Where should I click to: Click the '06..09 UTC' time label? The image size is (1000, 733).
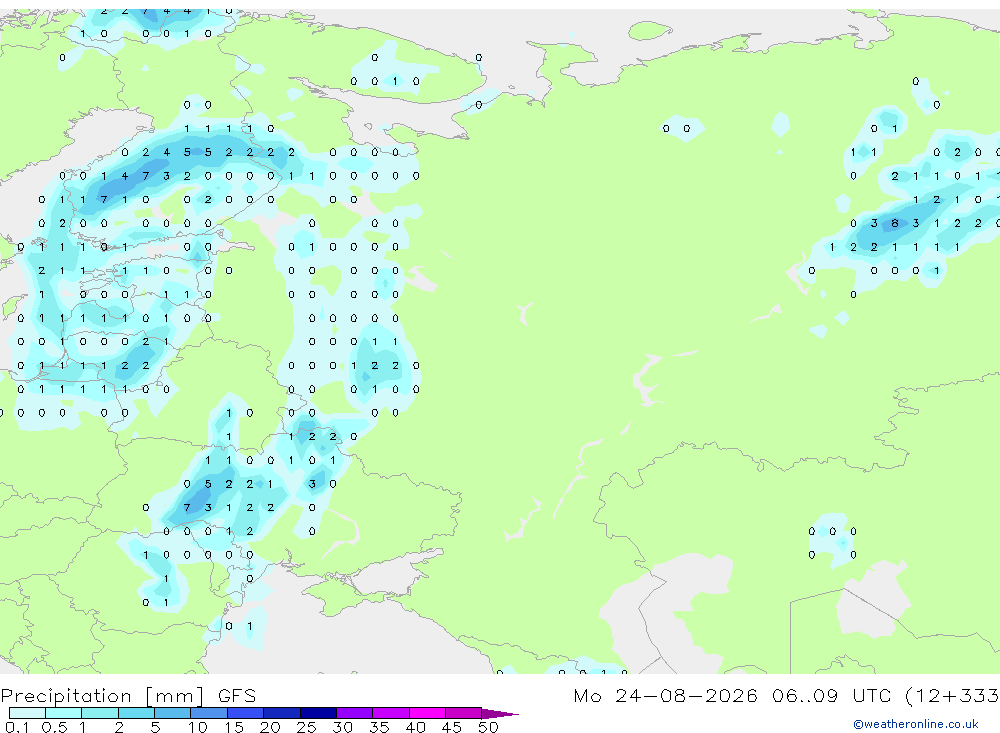(x=832, y=696)
